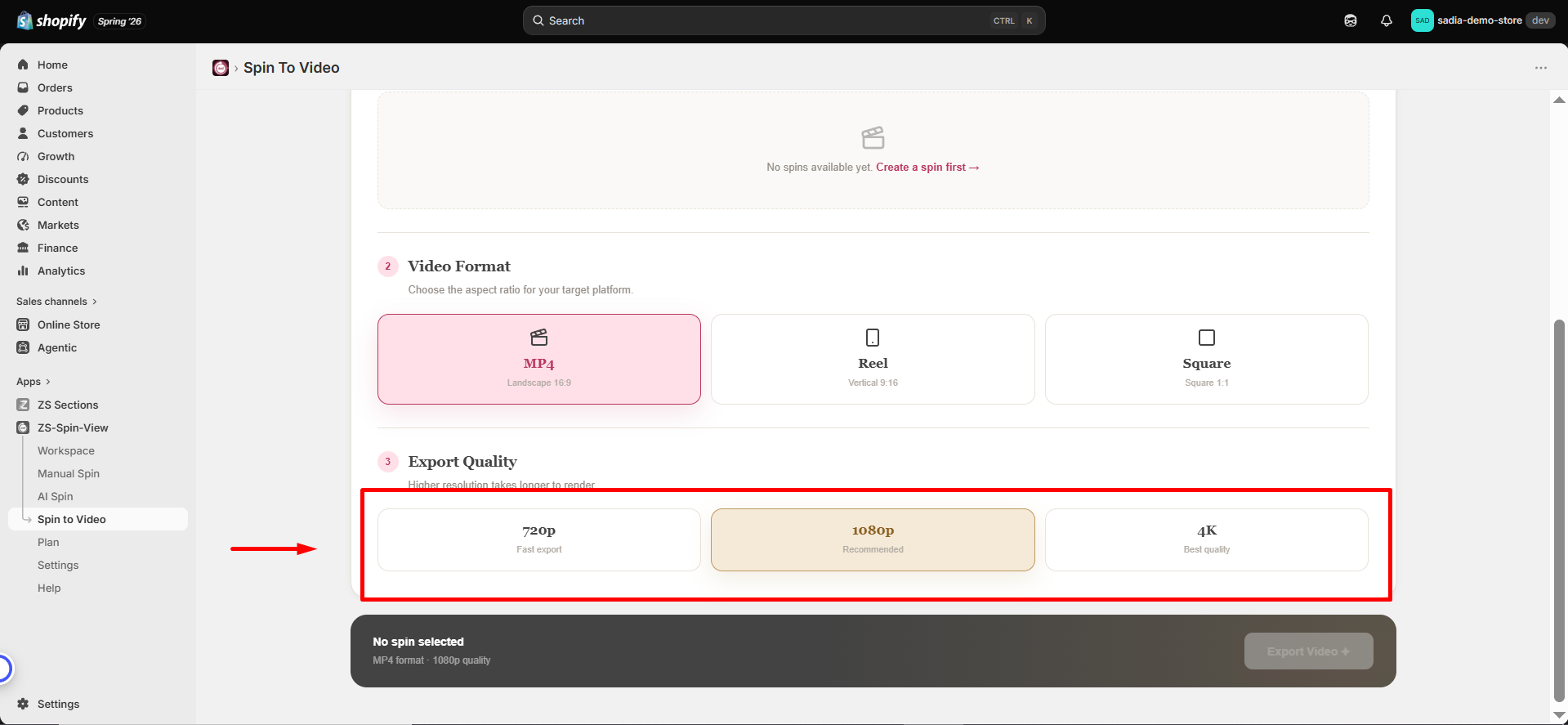Click the Analytics bar chart icon
Screen dimensions: 1568x725
23,271
